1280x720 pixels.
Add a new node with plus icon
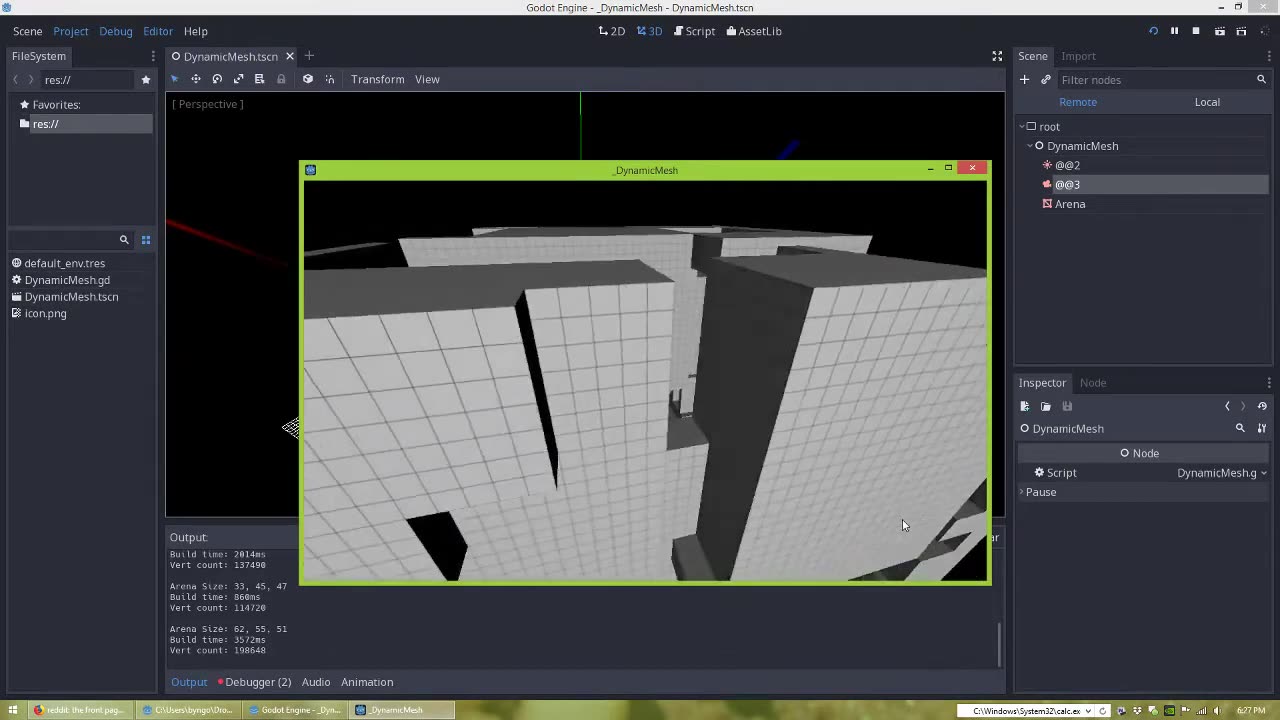pos(1024,80)
